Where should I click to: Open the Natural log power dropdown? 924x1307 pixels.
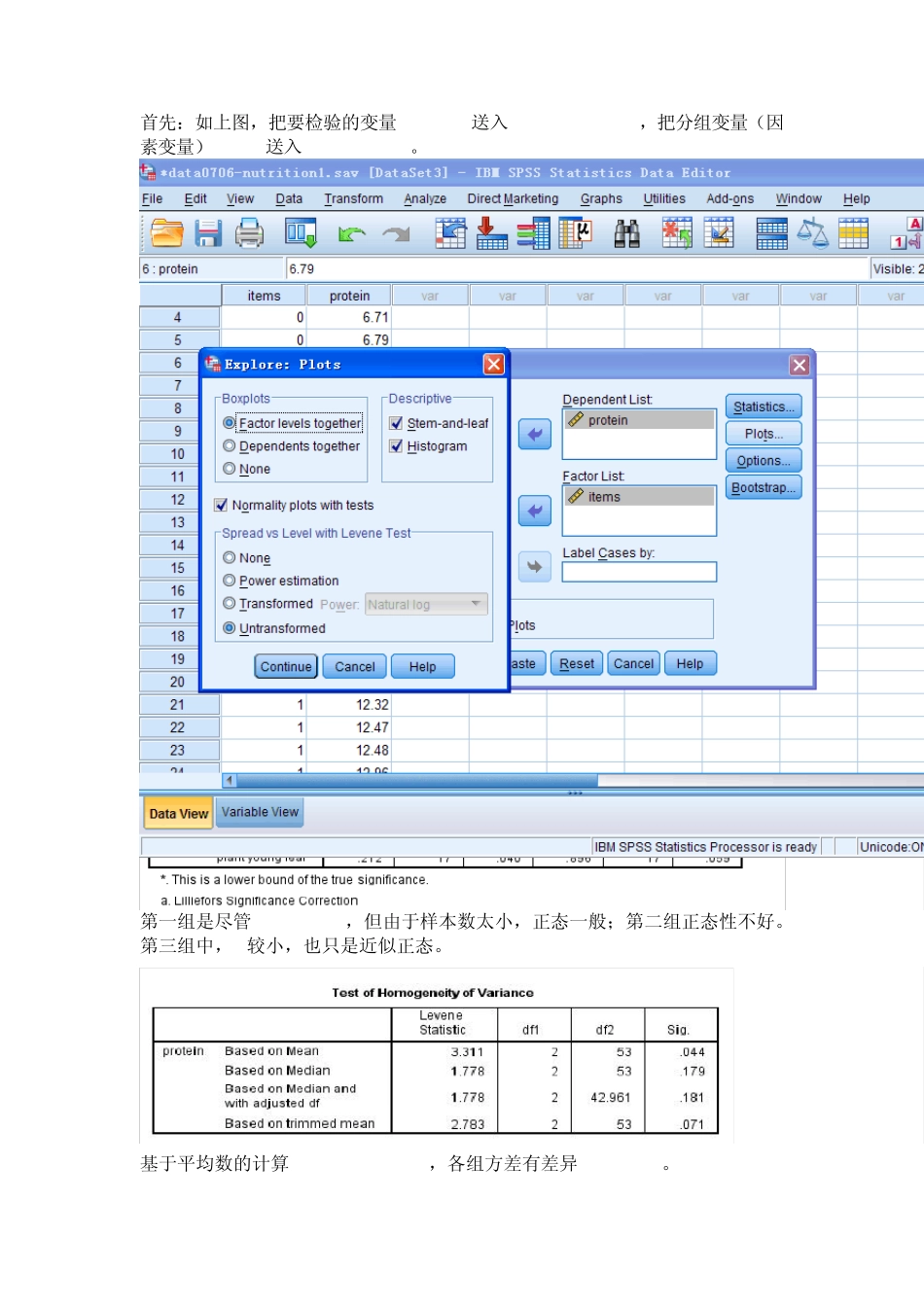pos(426,604)
